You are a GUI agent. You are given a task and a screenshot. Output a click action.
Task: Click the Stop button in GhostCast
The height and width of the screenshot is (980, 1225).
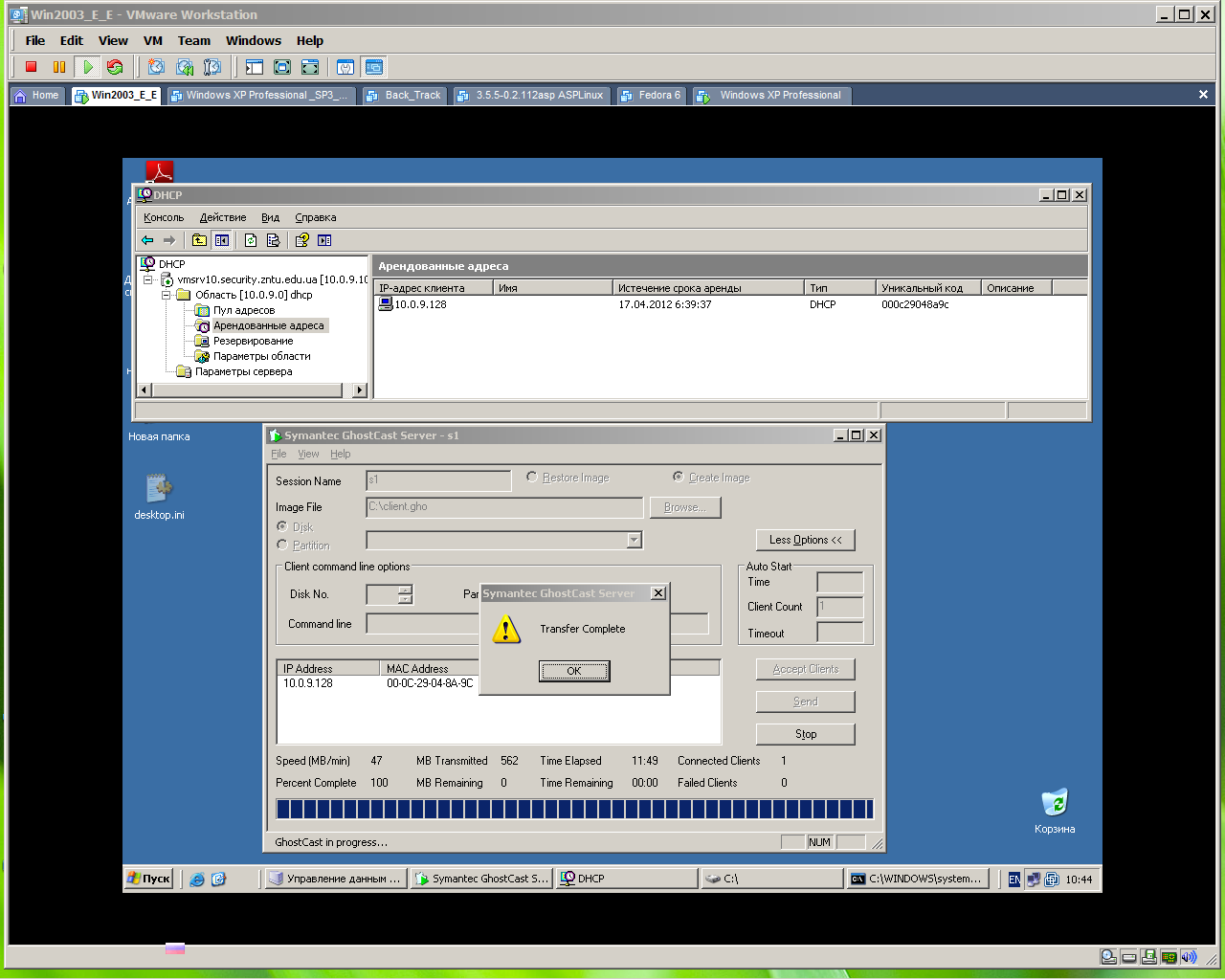pos(806,734)
